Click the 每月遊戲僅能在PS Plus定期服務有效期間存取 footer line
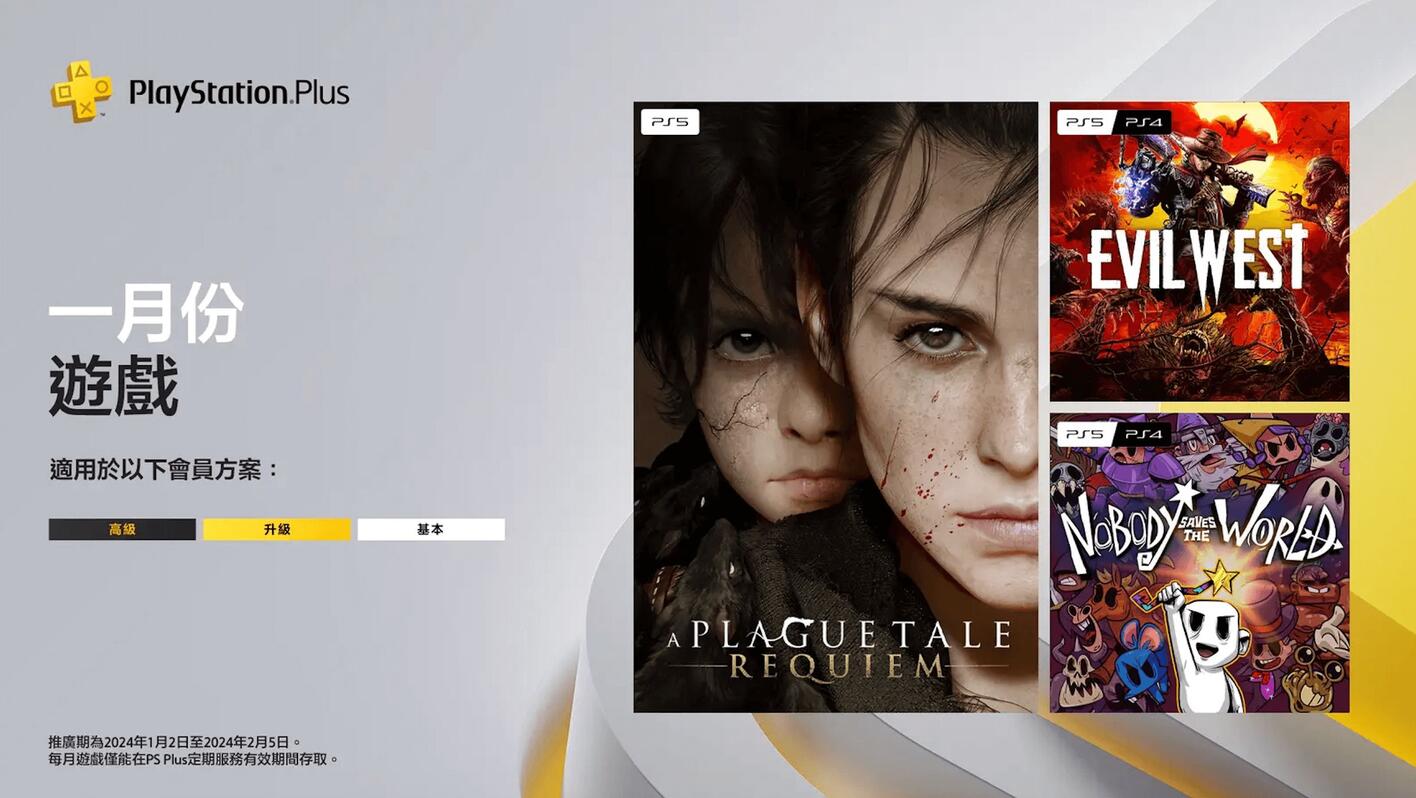This screenshot has width=1416, height=798. click(x=194, y=760)
